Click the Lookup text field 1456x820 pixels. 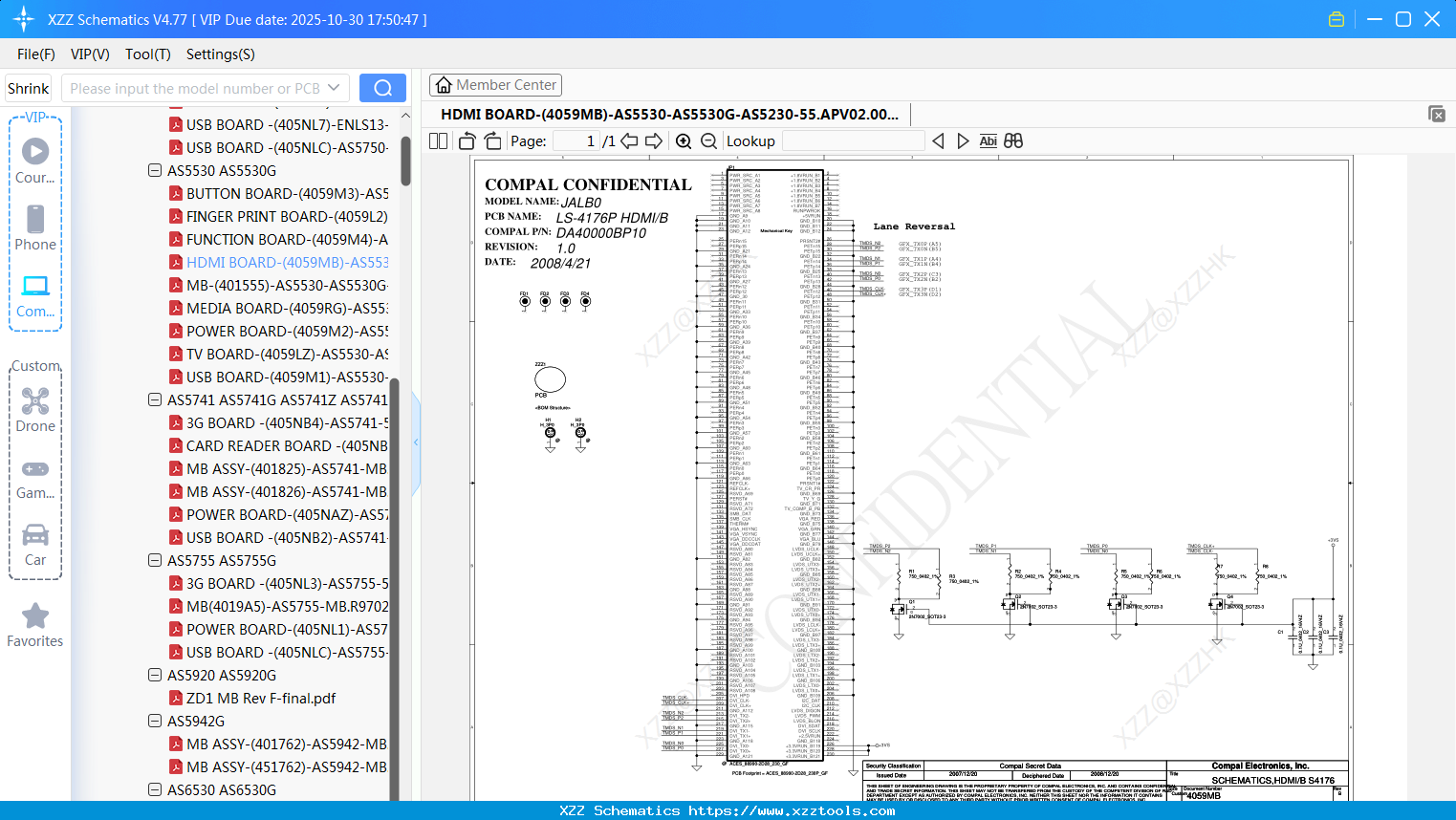point(853,140)
